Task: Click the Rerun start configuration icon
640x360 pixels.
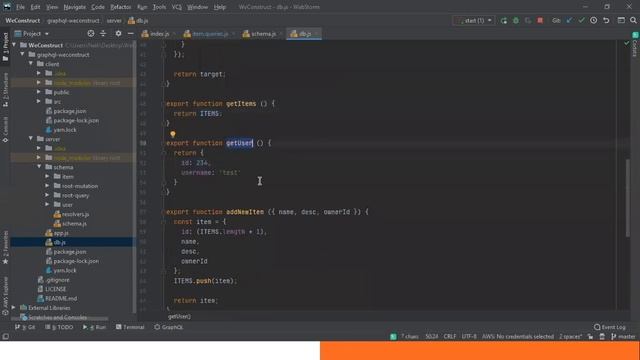Action: (504, 20)
